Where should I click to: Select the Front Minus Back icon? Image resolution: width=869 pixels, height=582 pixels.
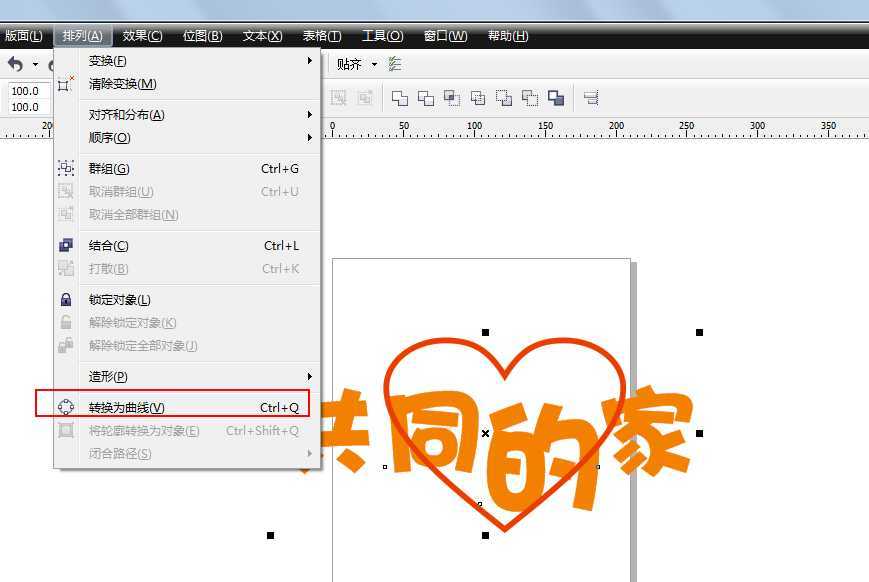coord(503,97)
